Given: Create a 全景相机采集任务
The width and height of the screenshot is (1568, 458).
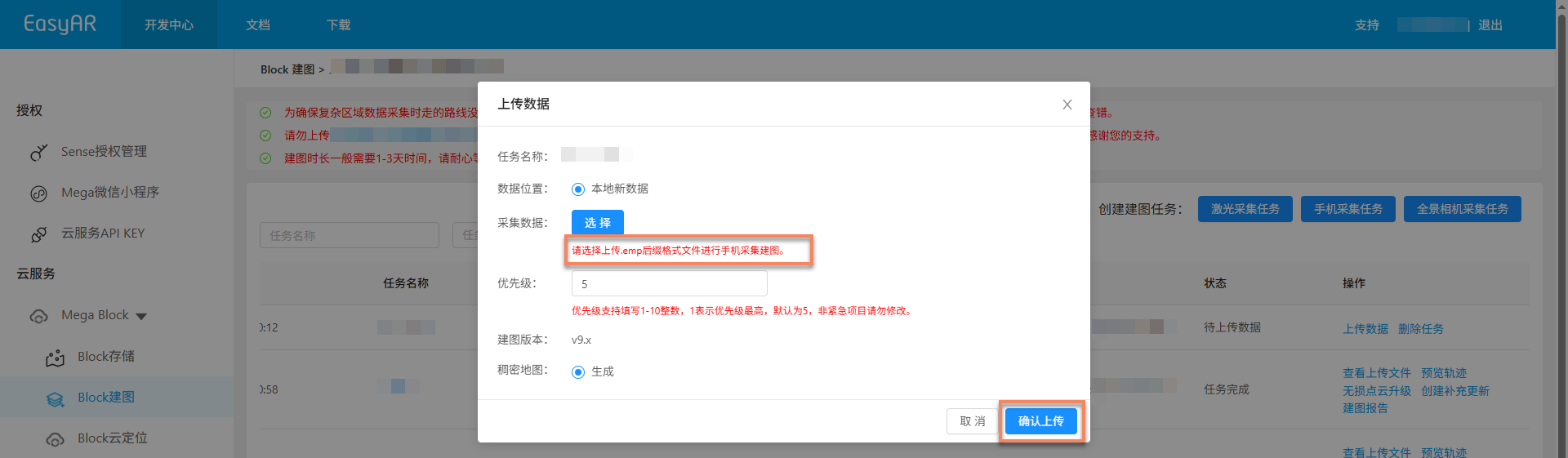Looking at the screenshot, I should [x=1463, y=209].
